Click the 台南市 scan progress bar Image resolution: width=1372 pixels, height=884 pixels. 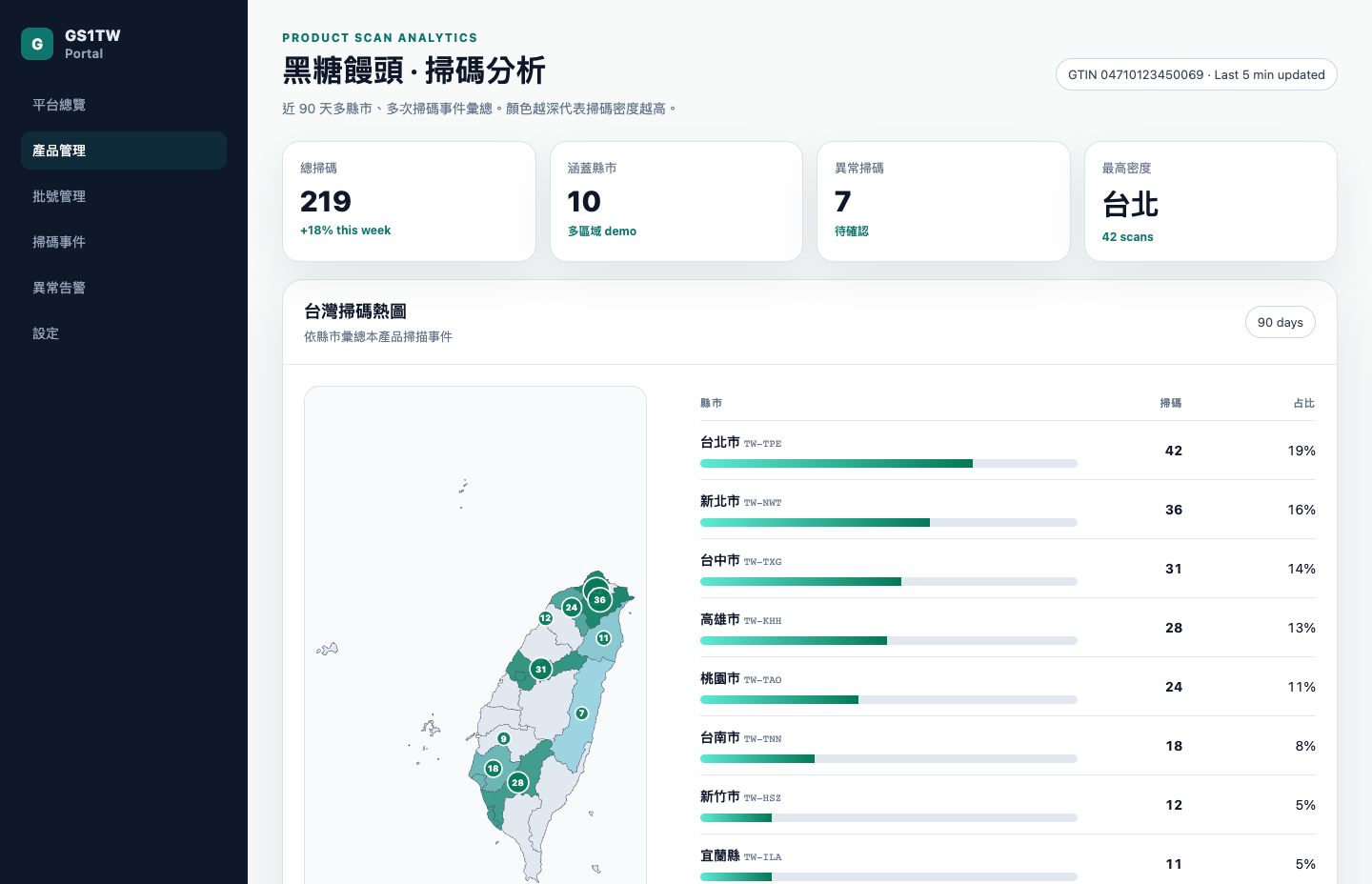tap(889, 759)
